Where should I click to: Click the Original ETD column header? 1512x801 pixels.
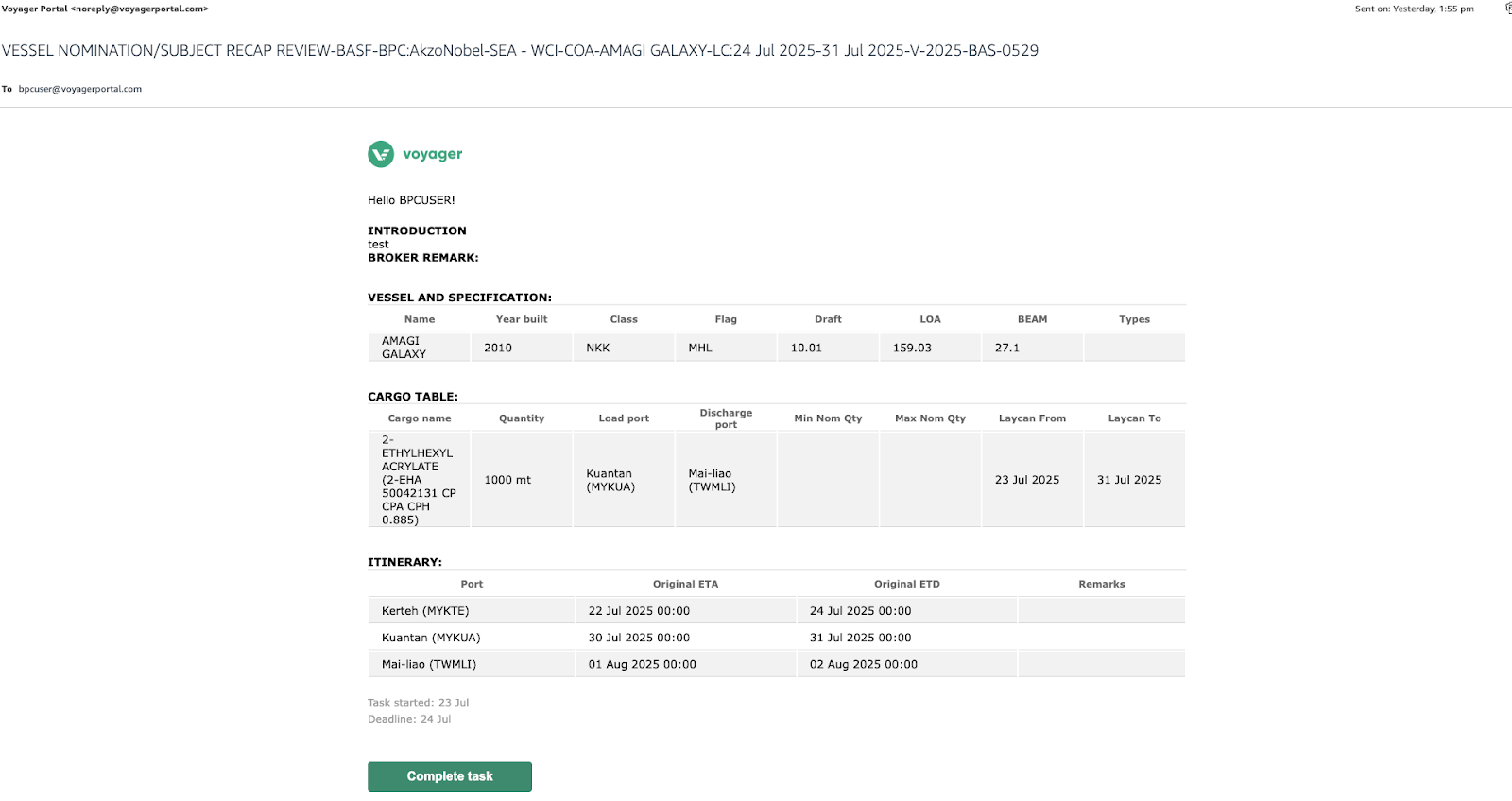pos(906,584)
